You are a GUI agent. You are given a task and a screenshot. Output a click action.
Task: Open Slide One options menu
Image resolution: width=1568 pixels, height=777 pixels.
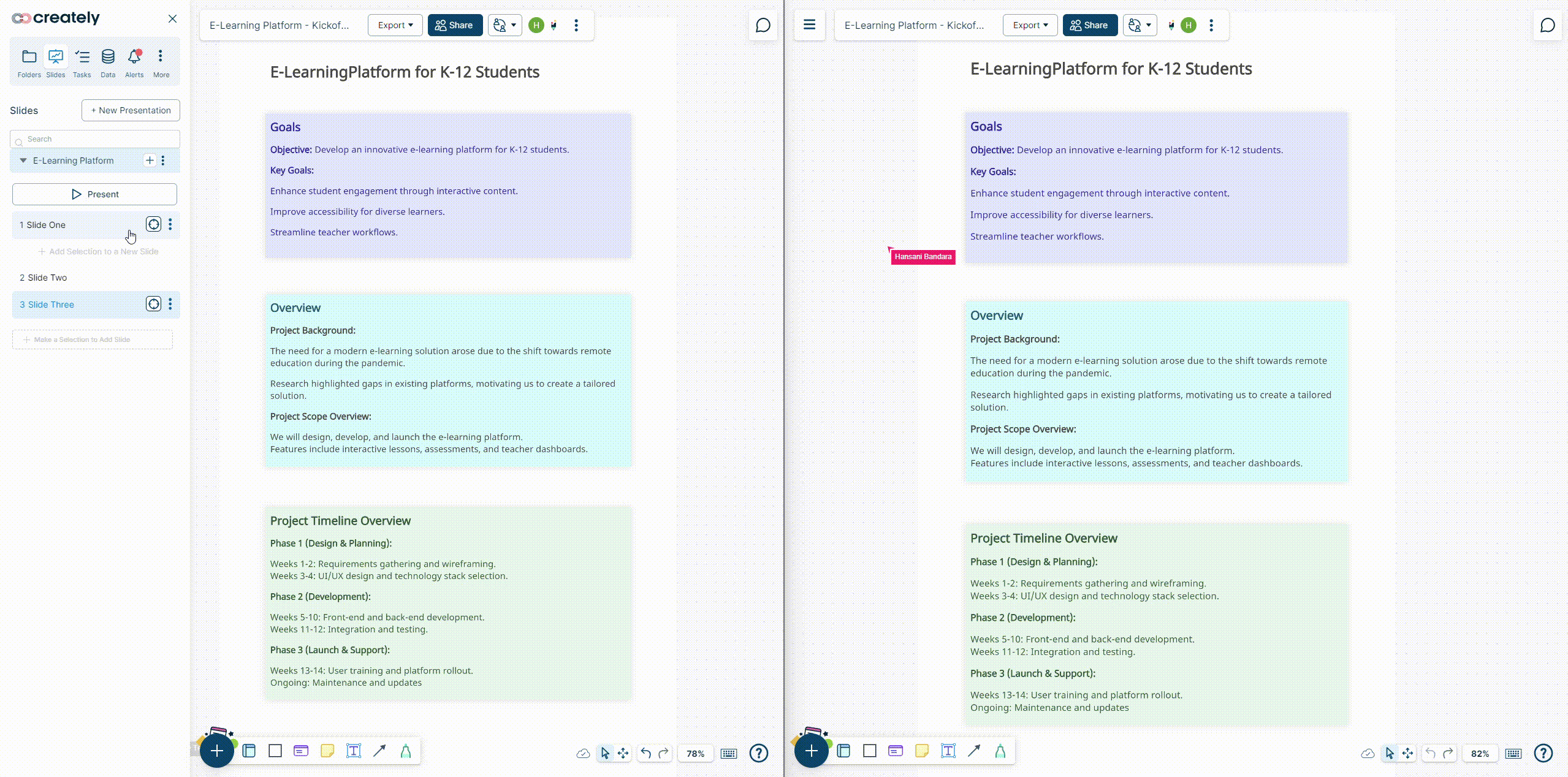pos(170,224)
